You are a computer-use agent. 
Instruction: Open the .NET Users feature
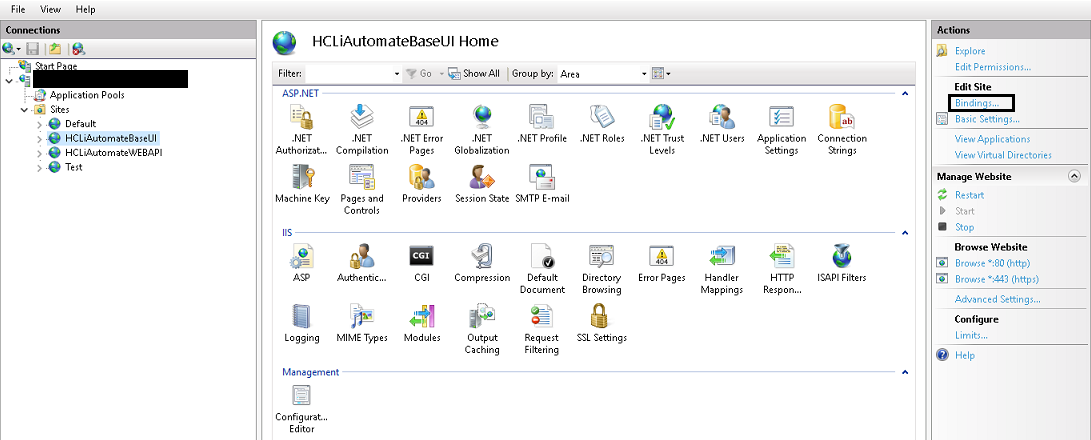coord(722,124)
